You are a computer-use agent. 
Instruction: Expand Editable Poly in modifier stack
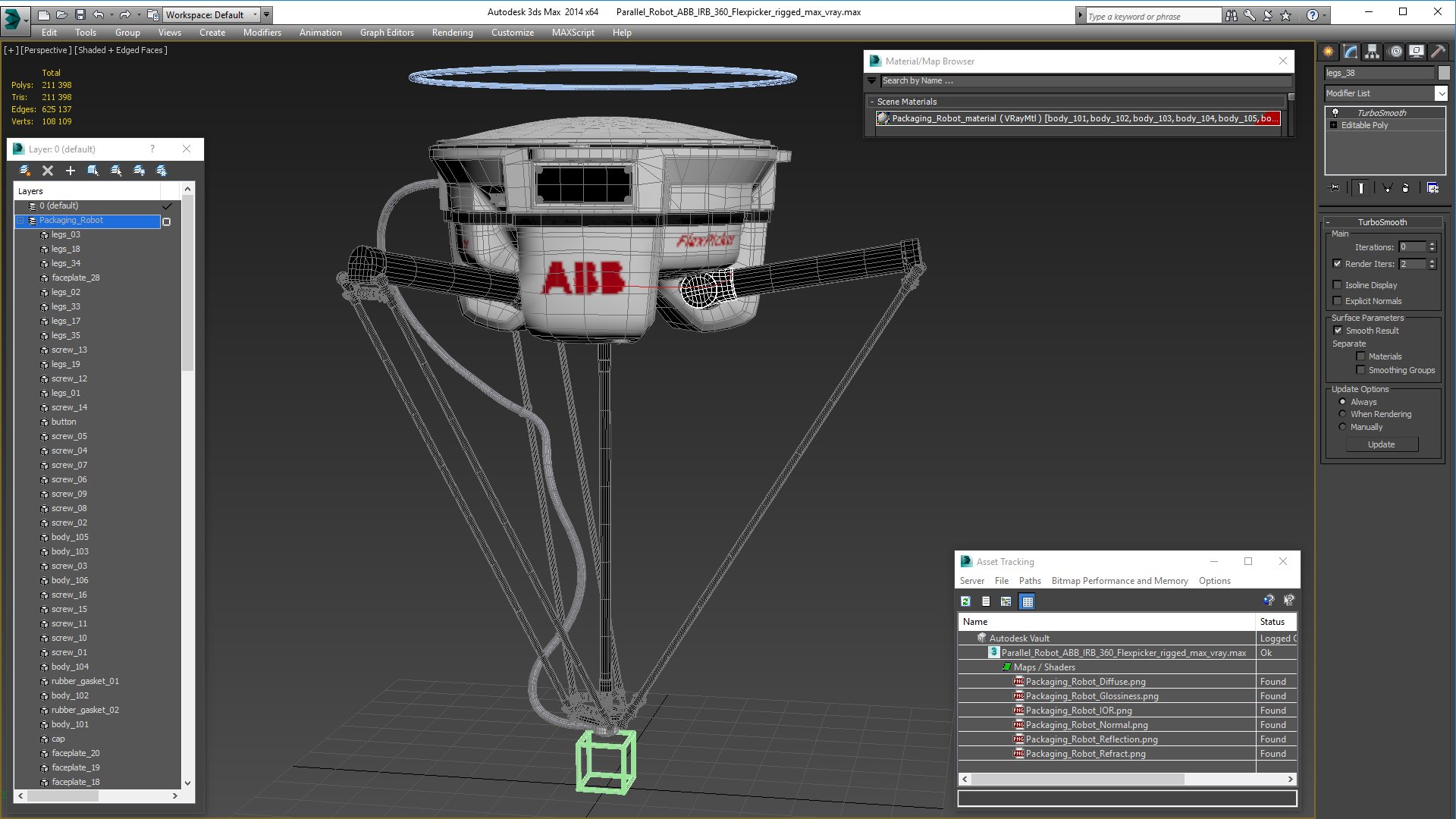(x=1333, y=125)
